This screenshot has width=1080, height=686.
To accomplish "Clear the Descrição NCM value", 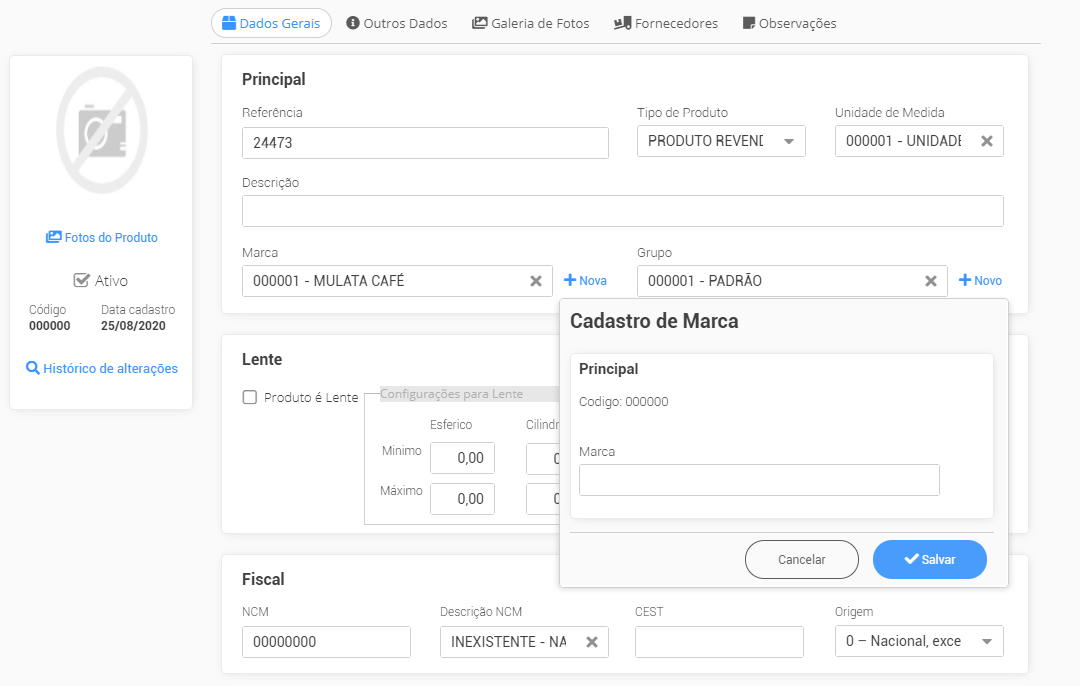I will [592, 642].
